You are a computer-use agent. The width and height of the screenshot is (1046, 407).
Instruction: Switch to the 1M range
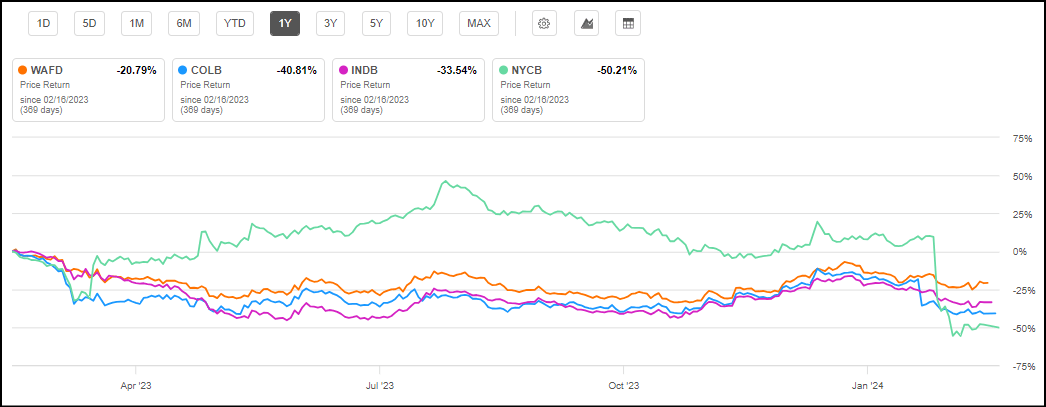[136, 23]
